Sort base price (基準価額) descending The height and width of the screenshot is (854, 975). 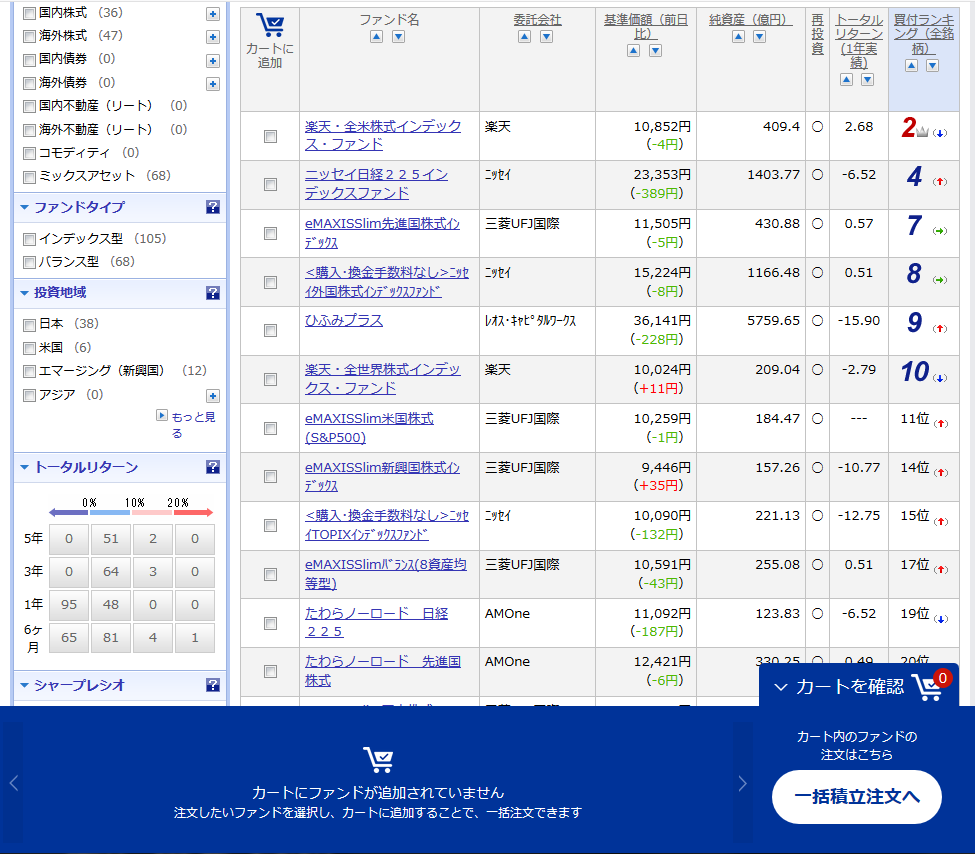click(x=655, y=51)
